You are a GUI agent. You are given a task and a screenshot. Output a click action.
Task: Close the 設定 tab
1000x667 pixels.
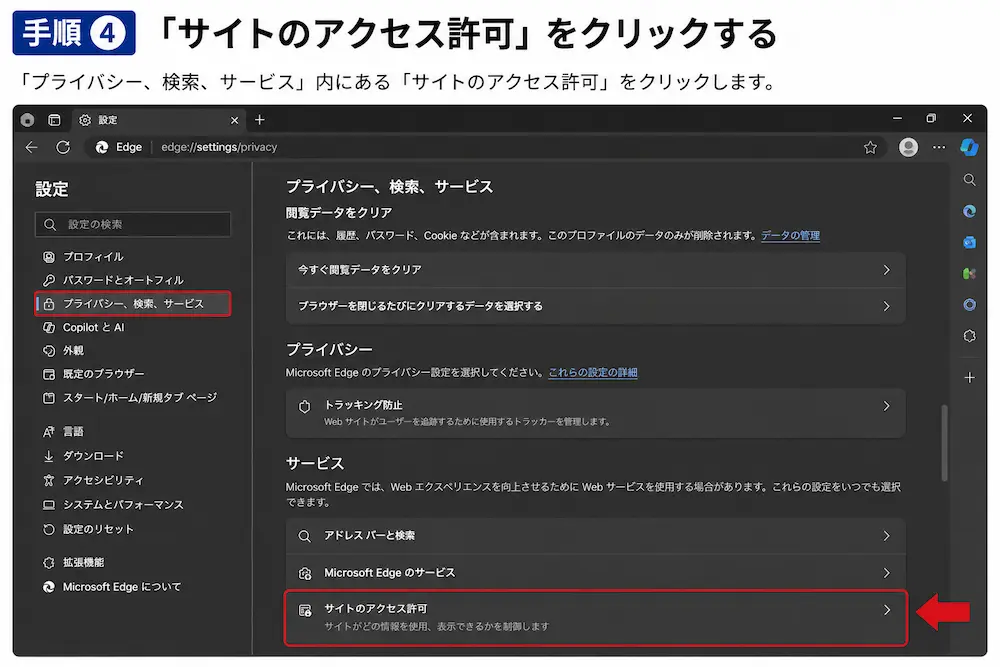(x=235, y=120)
